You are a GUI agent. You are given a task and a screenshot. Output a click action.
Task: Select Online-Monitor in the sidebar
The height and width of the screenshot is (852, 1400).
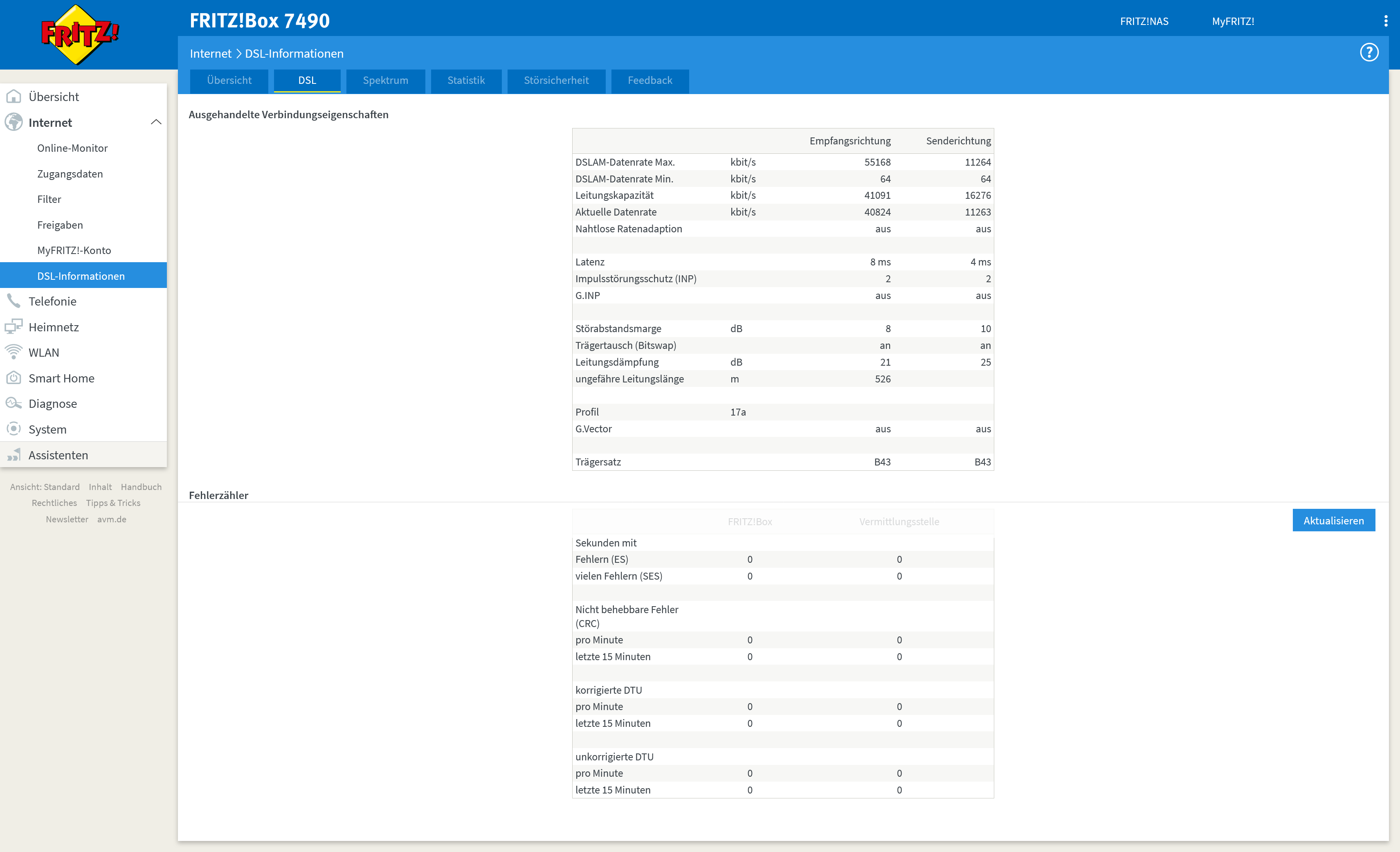point(72,148)
